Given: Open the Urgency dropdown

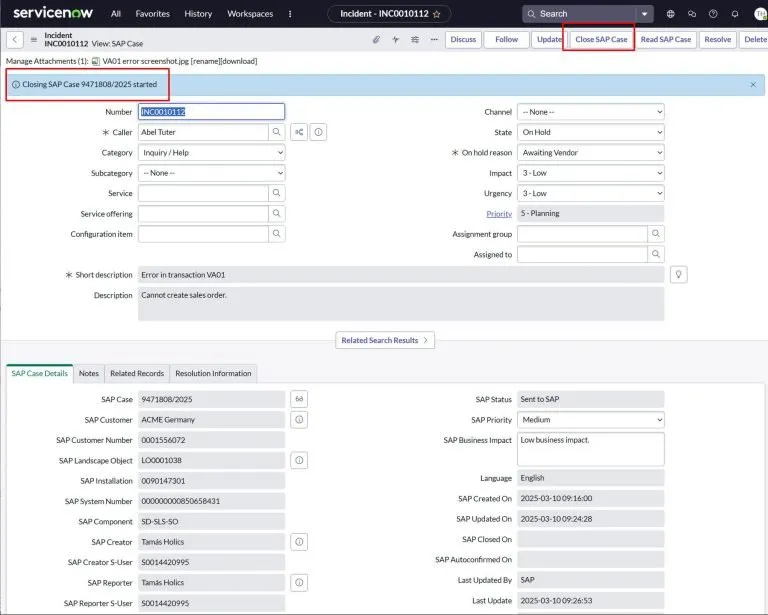Looking at the screenshot, I should 591,193.
